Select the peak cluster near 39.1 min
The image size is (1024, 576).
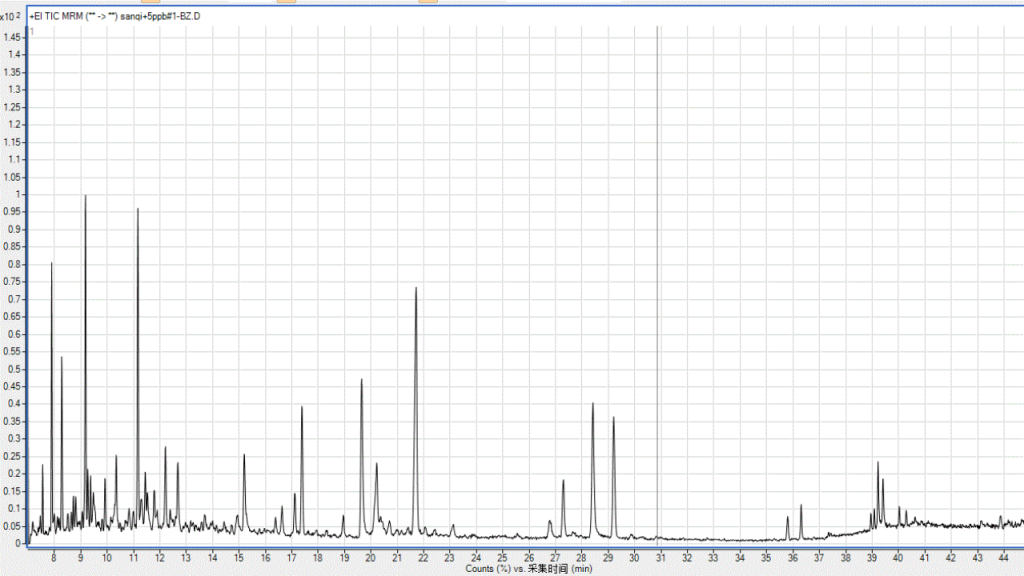[878, 464]
